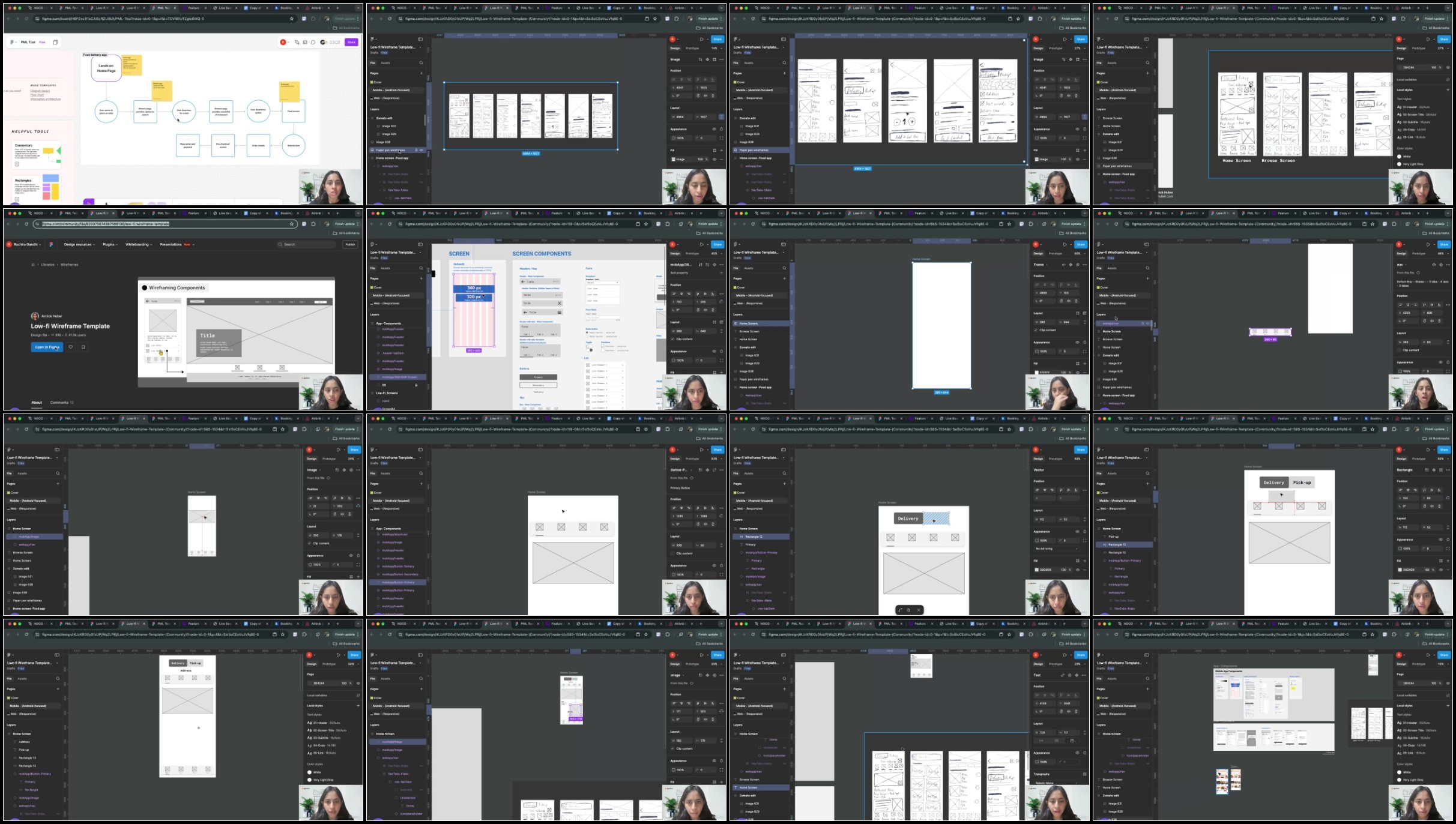1456x824 pixels.
Task: Open Information architecture template link
Action: [46, 99]
